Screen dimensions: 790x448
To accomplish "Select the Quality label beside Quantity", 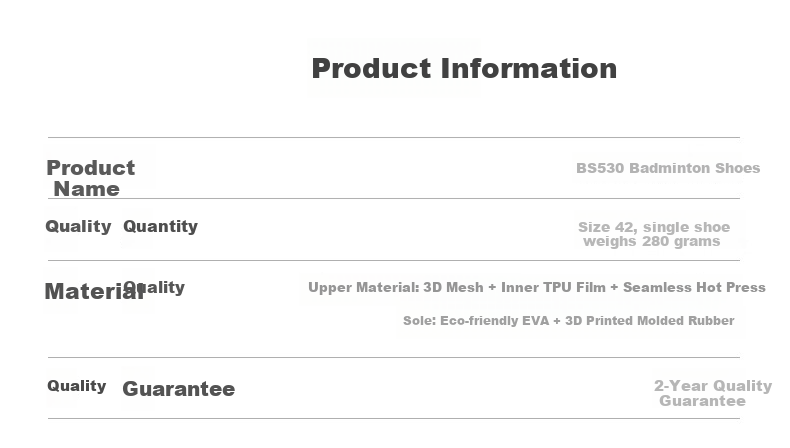I will (78, 227).
